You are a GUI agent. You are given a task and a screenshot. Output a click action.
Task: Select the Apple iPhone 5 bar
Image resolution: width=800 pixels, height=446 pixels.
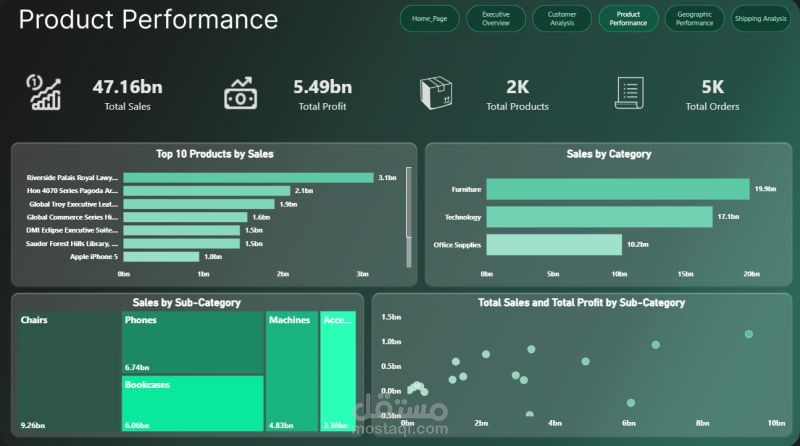[161, 257]
